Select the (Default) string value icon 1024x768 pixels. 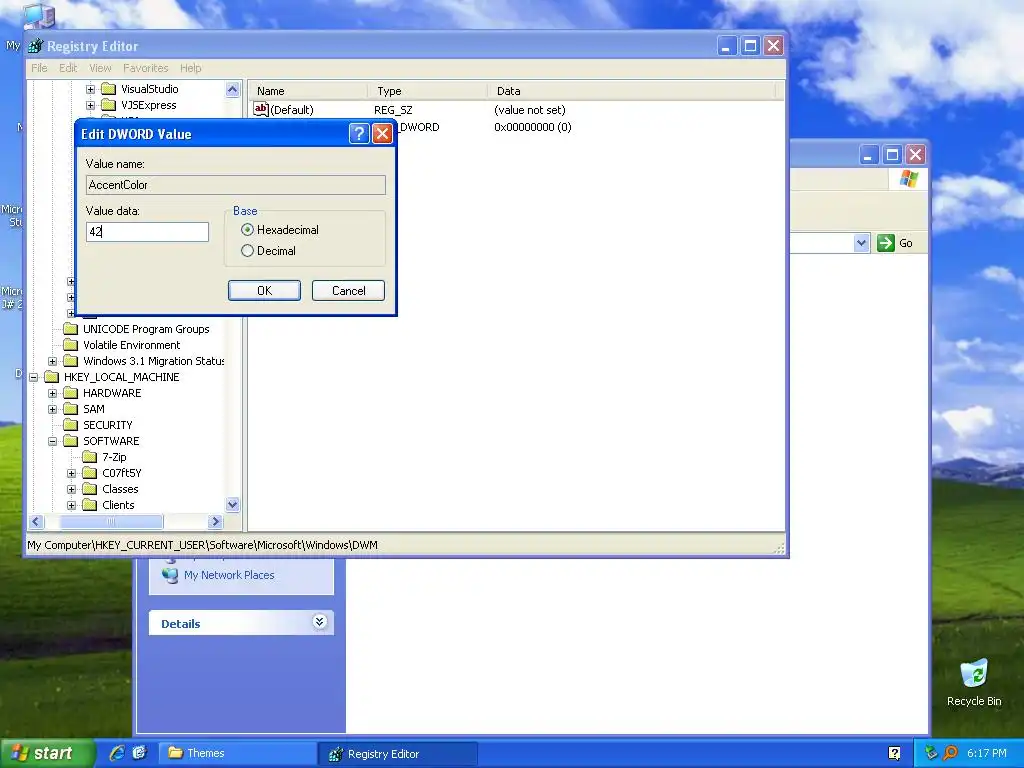point(261,110)
